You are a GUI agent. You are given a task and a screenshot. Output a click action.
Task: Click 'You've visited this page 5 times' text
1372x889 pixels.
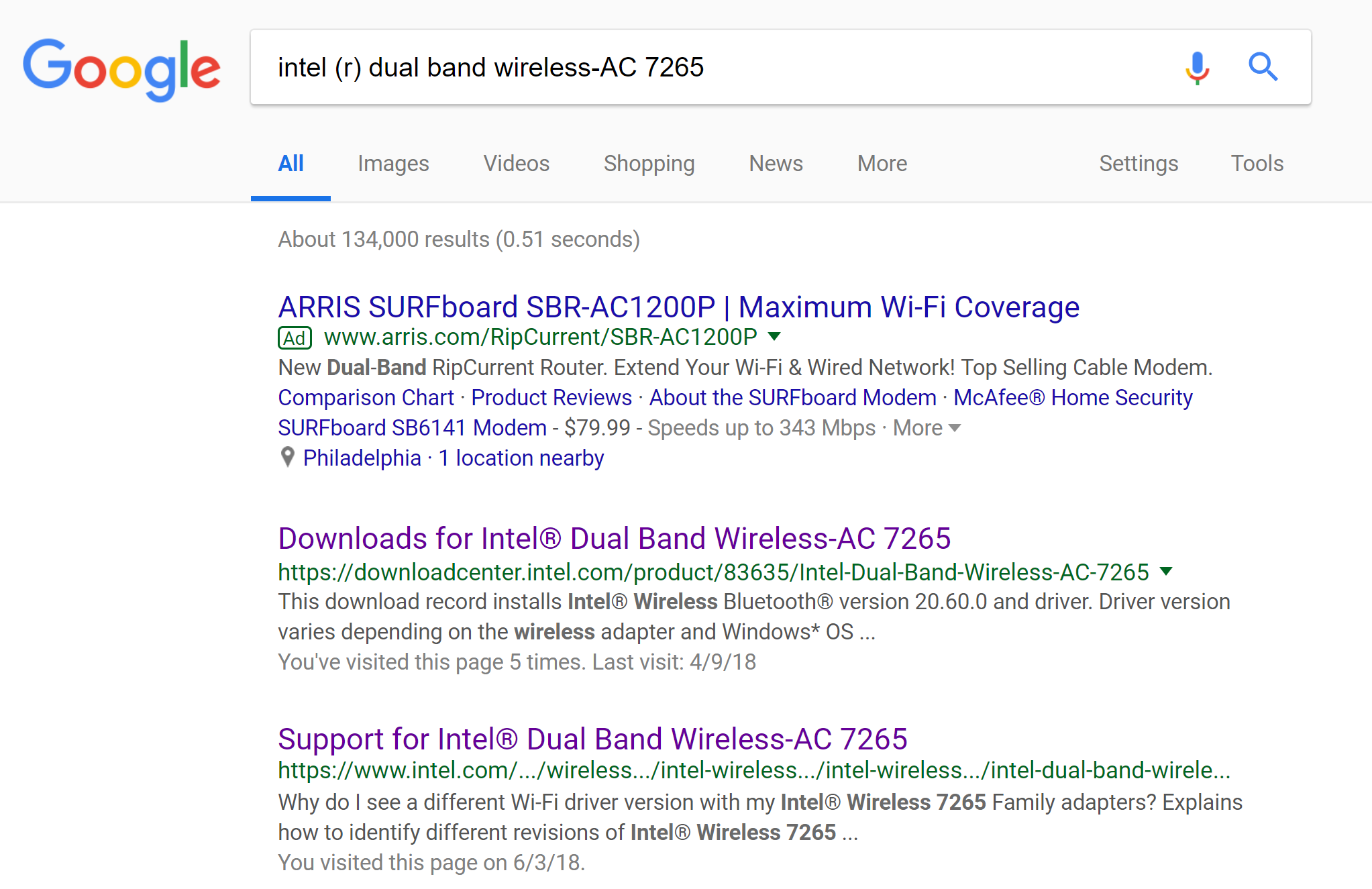[517, 662]
